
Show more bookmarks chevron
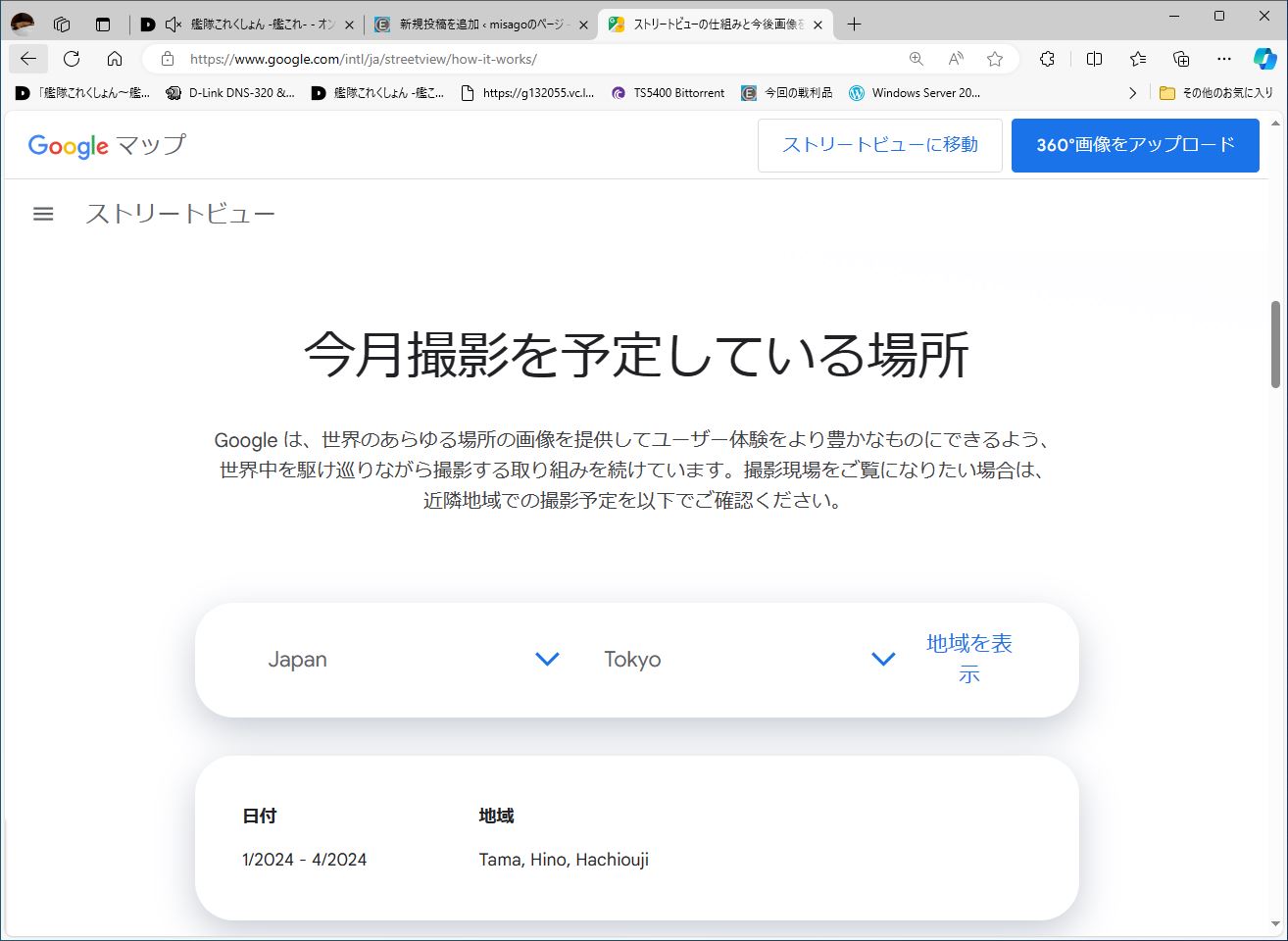pos(1132,93)
